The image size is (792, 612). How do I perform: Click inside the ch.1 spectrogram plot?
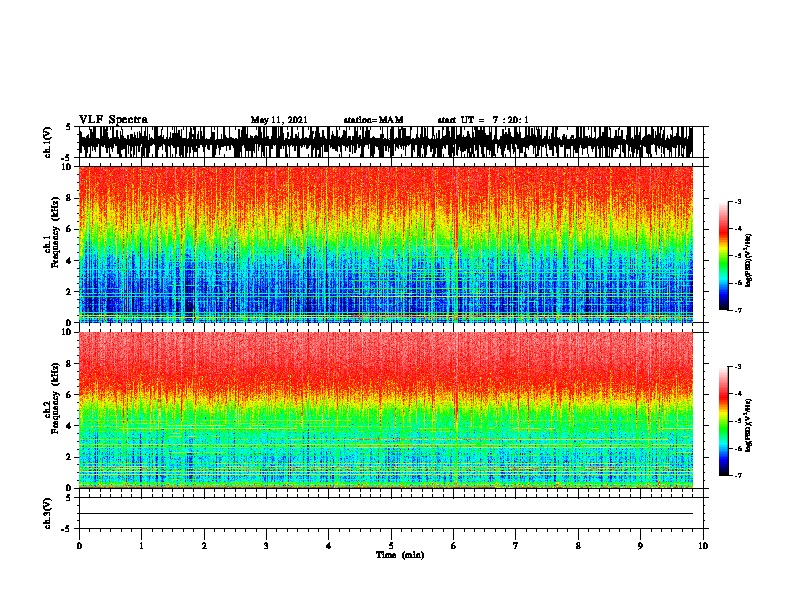[x=385, y=244]
